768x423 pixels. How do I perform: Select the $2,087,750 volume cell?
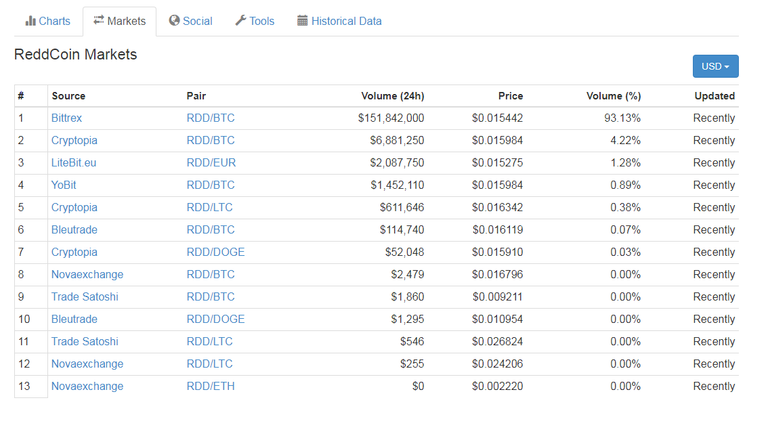(x=397, y=163)
